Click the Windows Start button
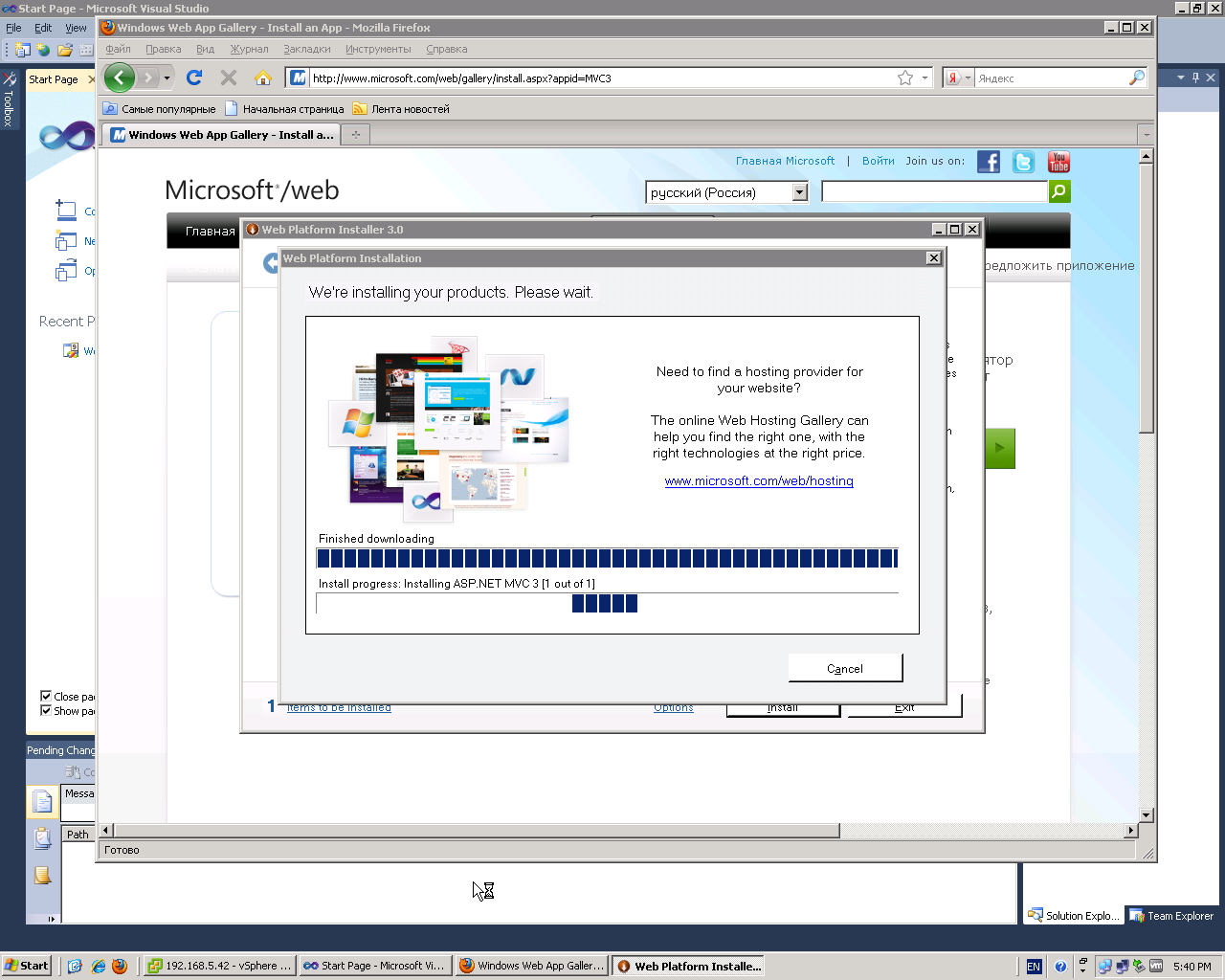 (27, 966)
